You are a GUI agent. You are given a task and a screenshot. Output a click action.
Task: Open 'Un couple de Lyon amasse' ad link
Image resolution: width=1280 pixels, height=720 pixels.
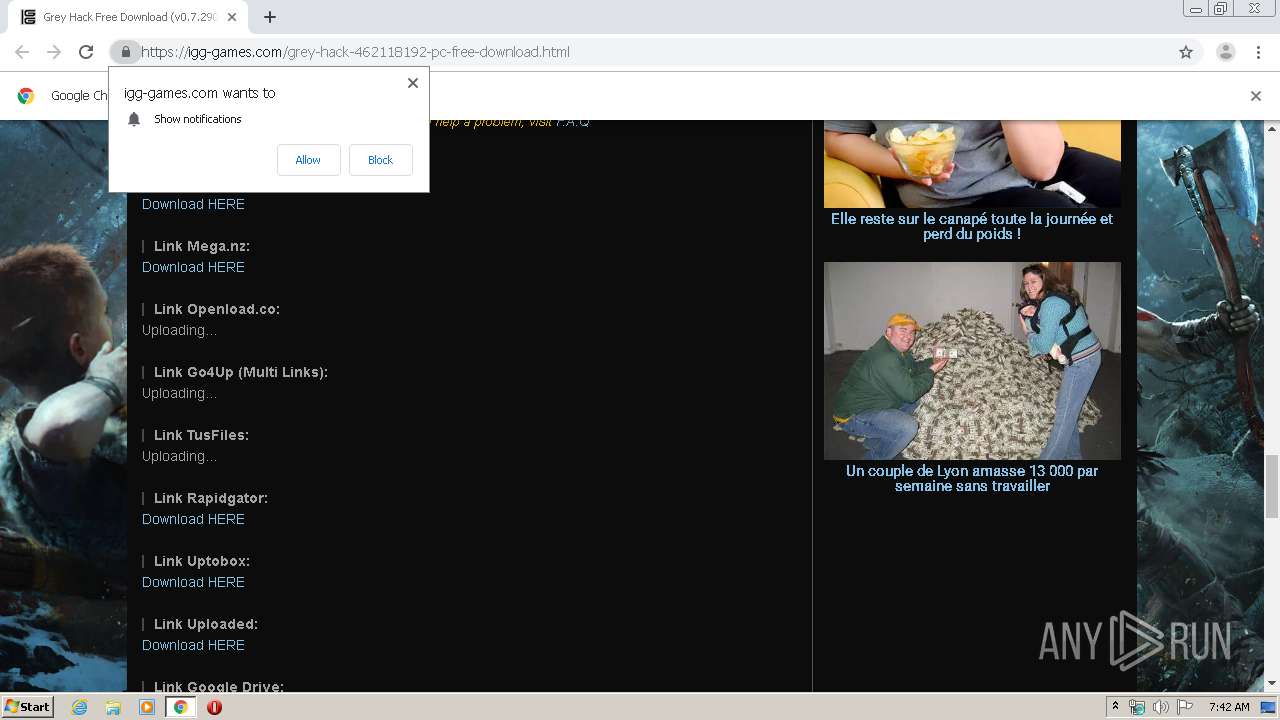coord(972,478)
